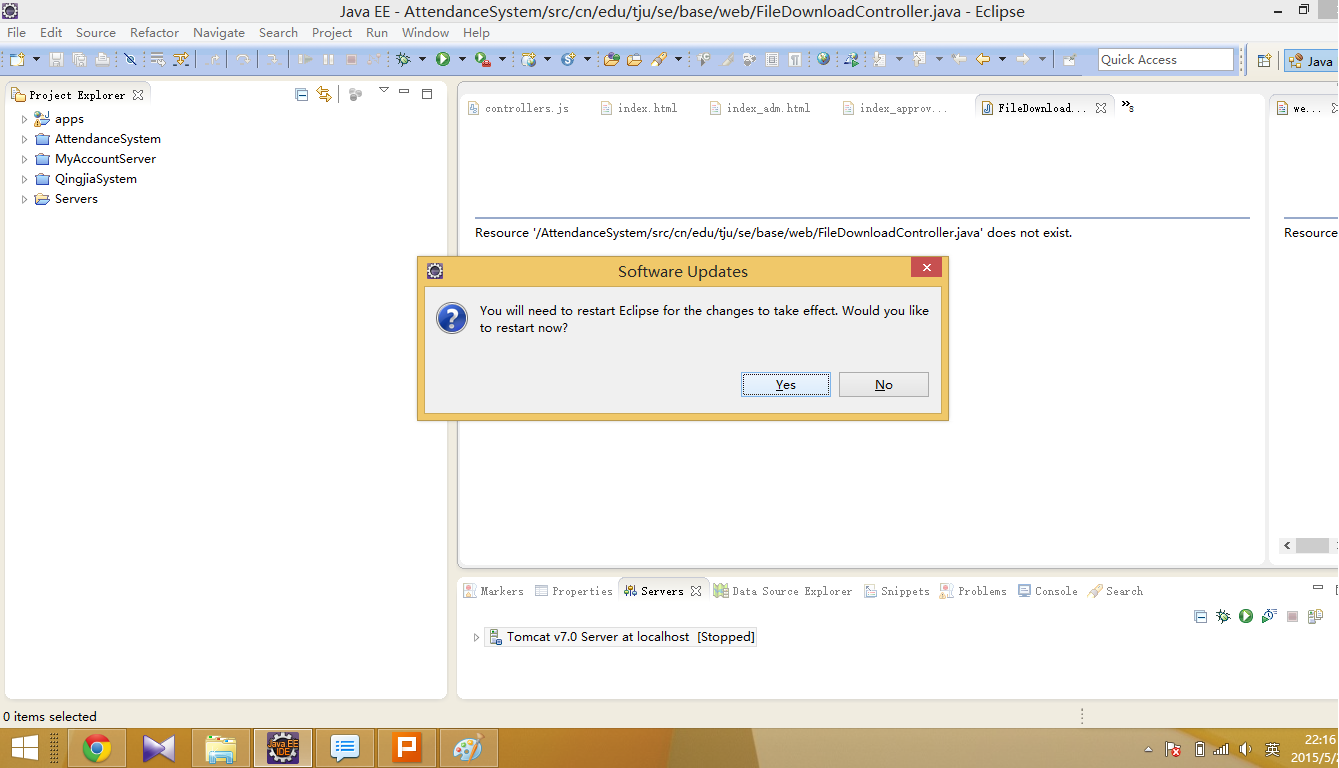This screenshot has width=1339, height=768.
Task: Click the Open Type folder icon in toolbar
Action: point(612,60)
